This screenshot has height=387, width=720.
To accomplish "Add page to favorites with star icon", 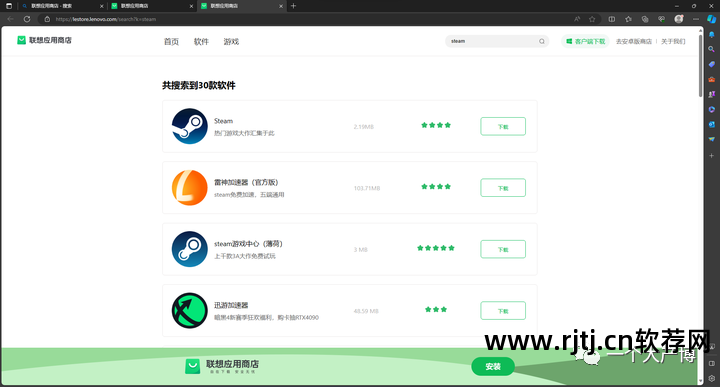I will point(592,19).
